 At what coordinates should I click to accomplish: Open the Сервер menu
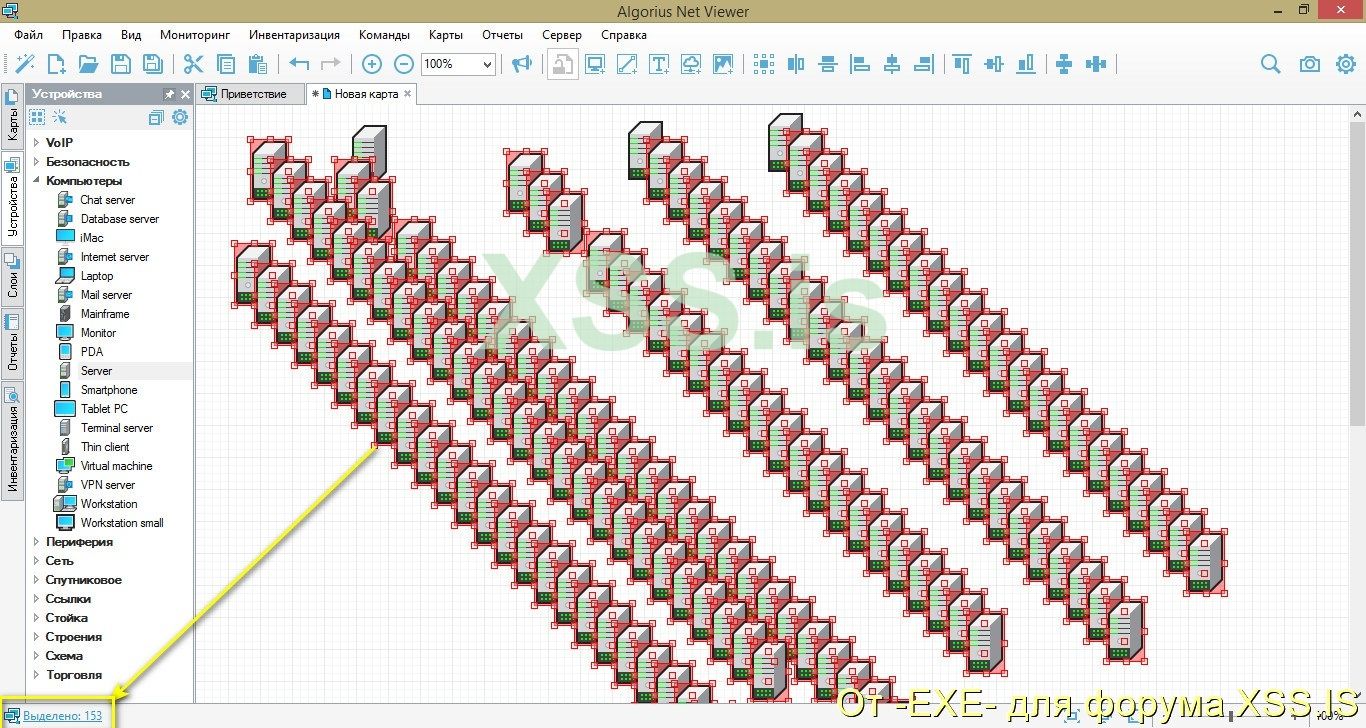562,35
